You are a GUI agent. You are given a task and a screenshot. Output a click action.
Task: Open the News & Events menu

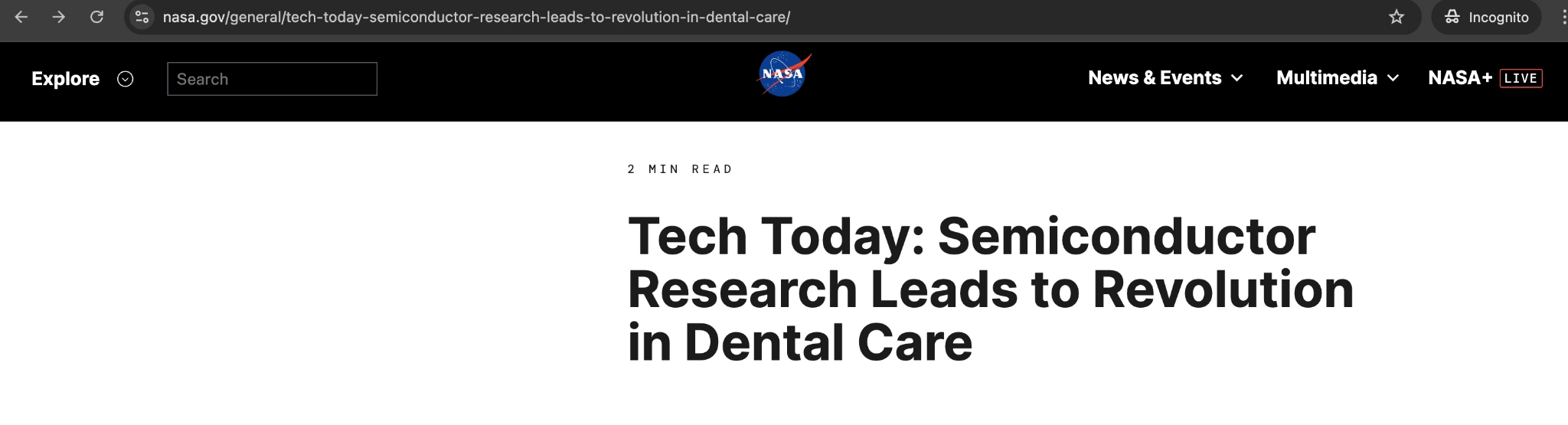(x=1154, y=78)
